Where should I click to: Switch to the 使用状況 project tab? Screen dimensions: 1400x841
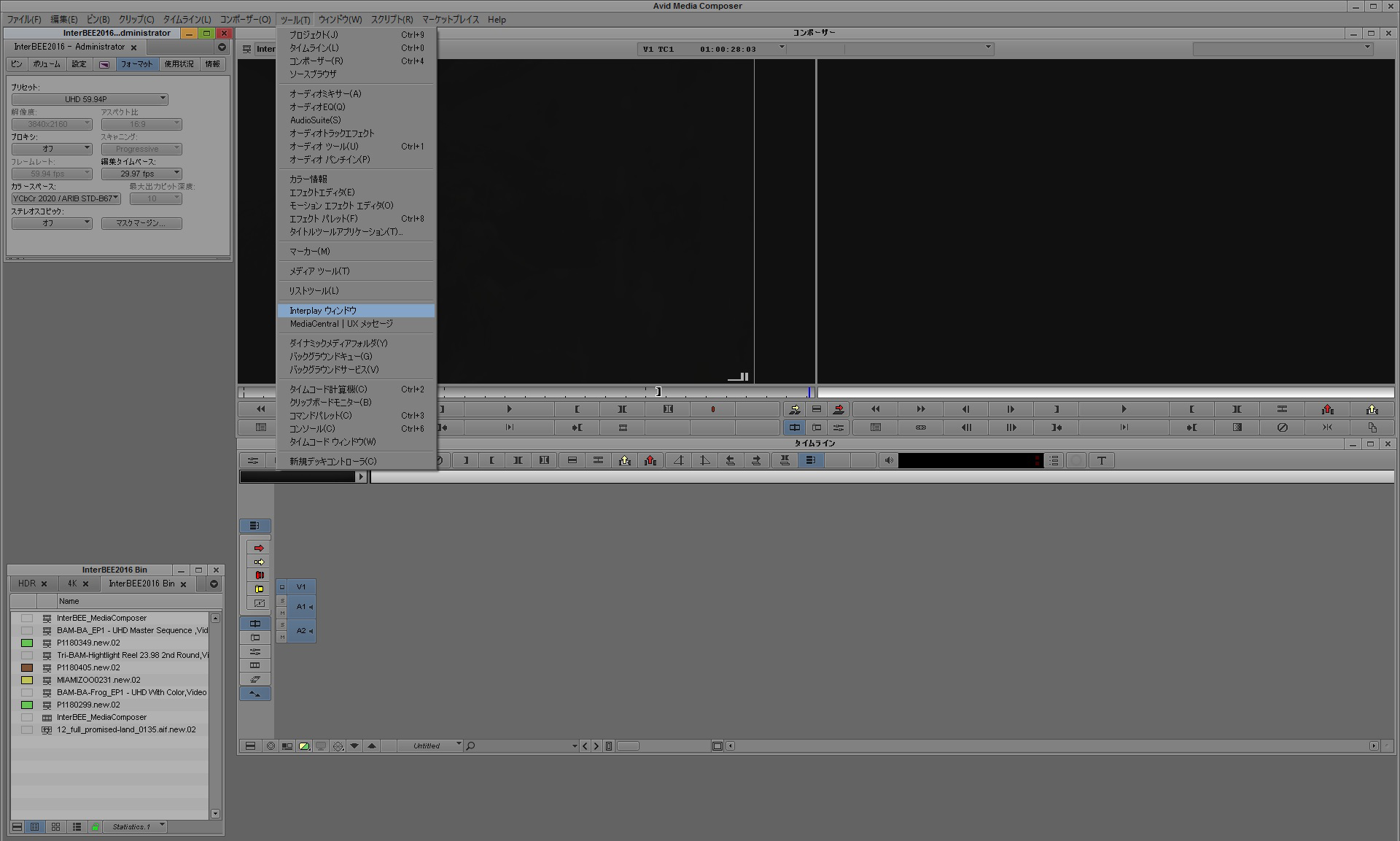tap(179, 64)
